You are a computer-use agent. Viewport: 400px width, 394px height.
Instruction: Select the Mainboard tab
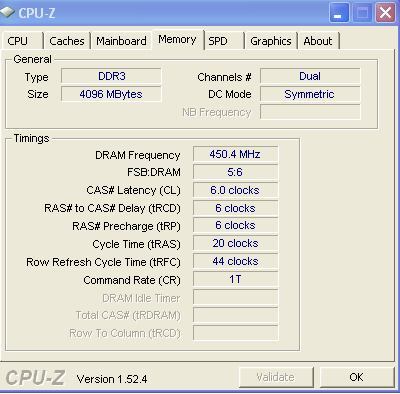(121, 41)
